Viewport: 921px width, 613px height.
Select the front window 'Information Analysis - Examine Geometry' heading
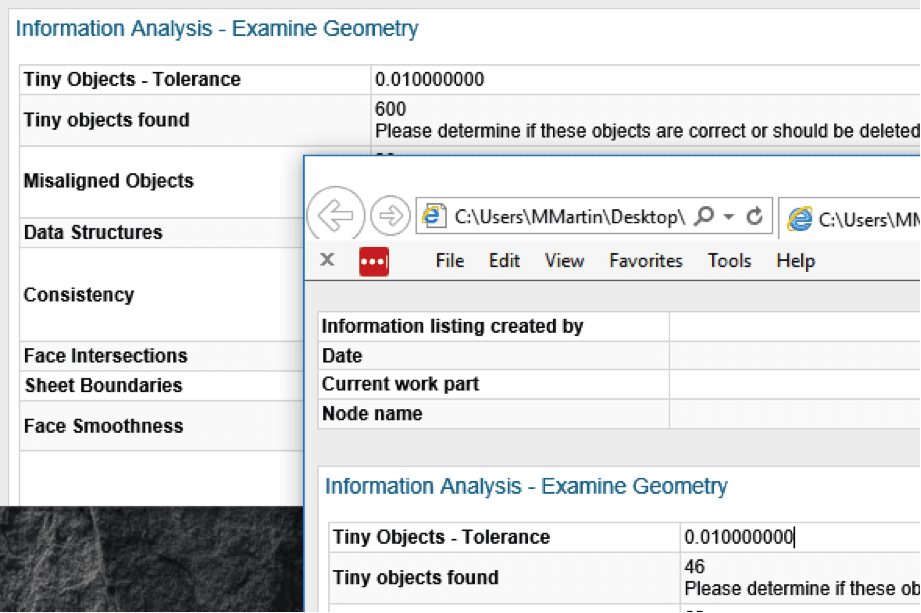pyautogui.click(x=526, y=486)
